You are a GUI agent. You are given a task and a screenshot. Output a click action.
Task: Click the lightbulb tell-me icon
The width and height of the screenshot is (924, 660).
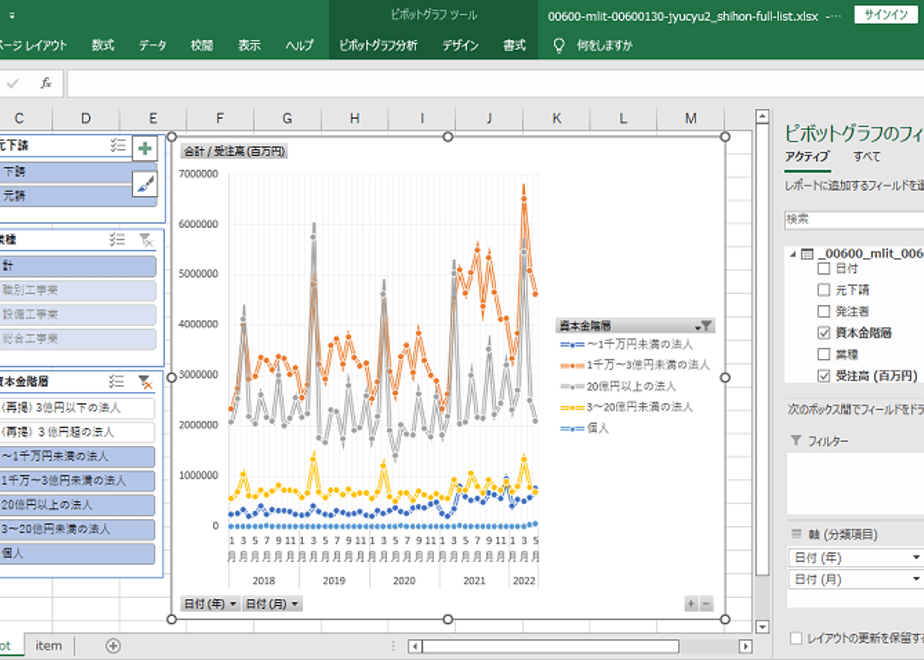[x=559, y=45]
